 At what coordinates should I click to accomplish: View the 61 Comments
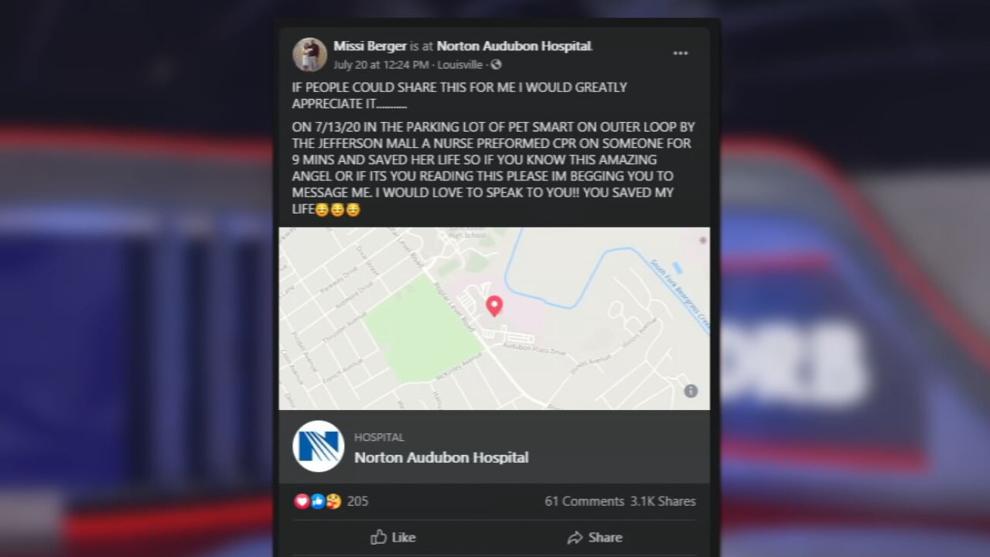click(584, 501)
